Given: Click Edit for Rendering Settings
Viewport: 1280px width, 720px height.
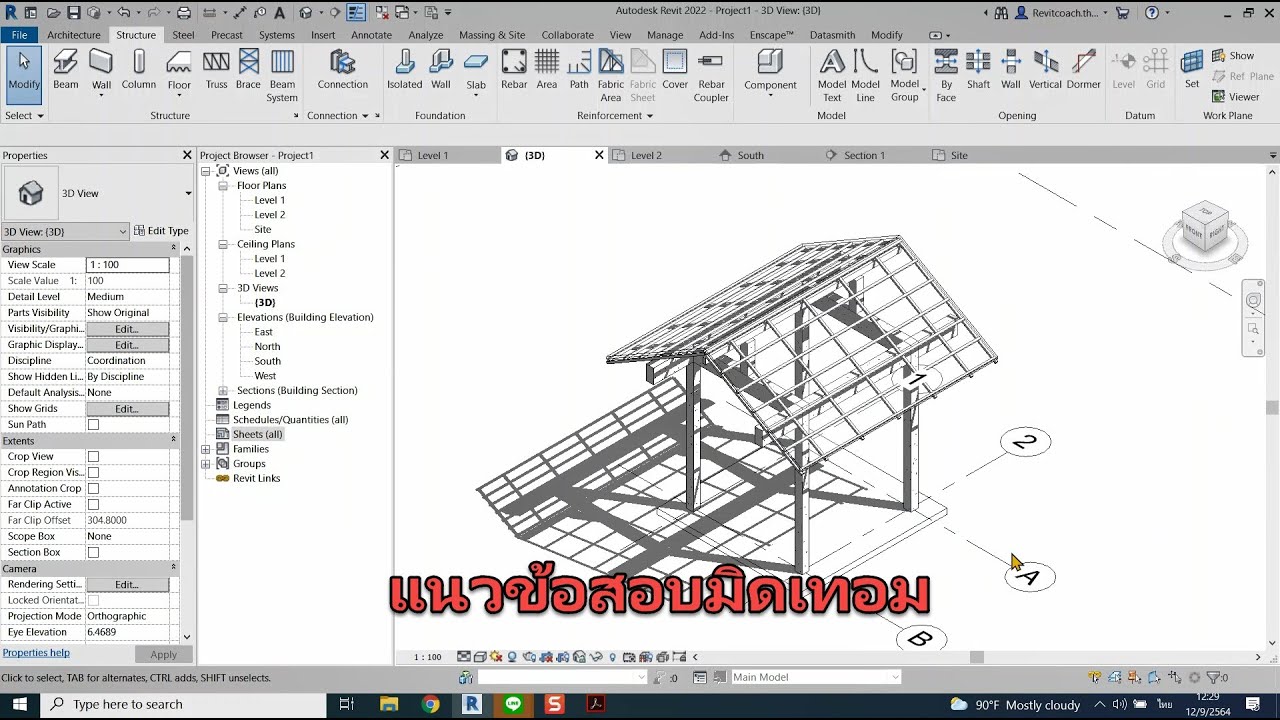Looking at the screenshot, I should point(127,585).
